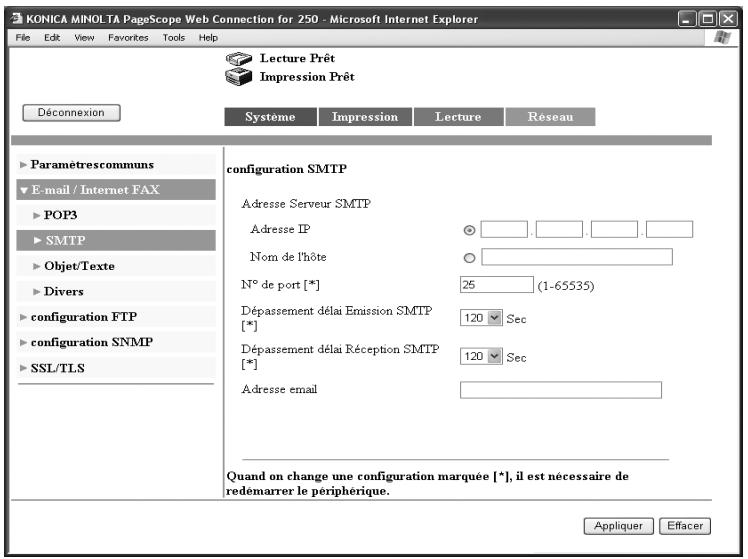Click the 'configuration SMTP' heading text
This screenshot has height=559, width=748.
pyautogui.click(x=287, y=169)
